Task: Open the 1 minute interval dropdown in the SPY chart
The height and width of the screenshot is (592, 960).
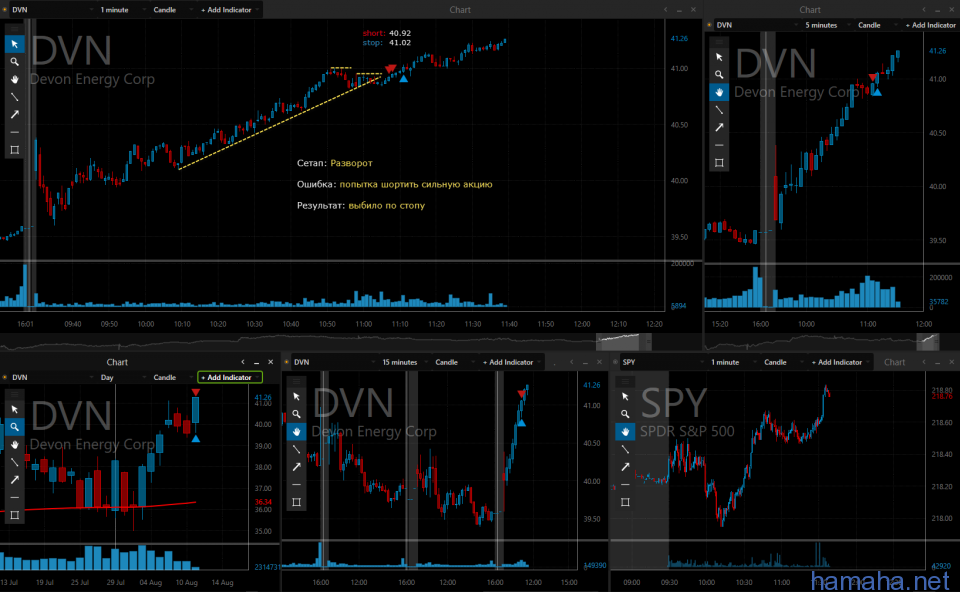Action: [732, 362]
